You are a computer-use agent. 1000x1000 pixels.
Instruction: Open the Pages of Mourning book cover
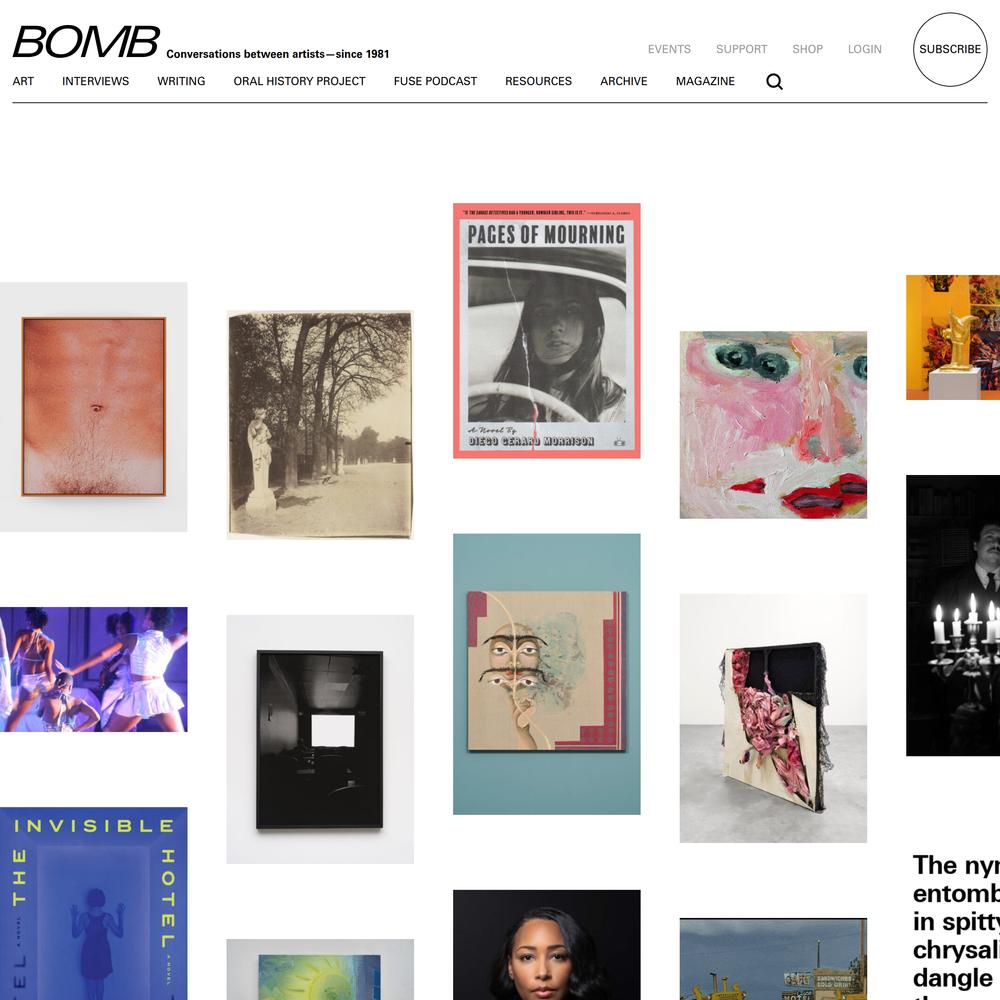pyautogui.click(x=547, y=330)
